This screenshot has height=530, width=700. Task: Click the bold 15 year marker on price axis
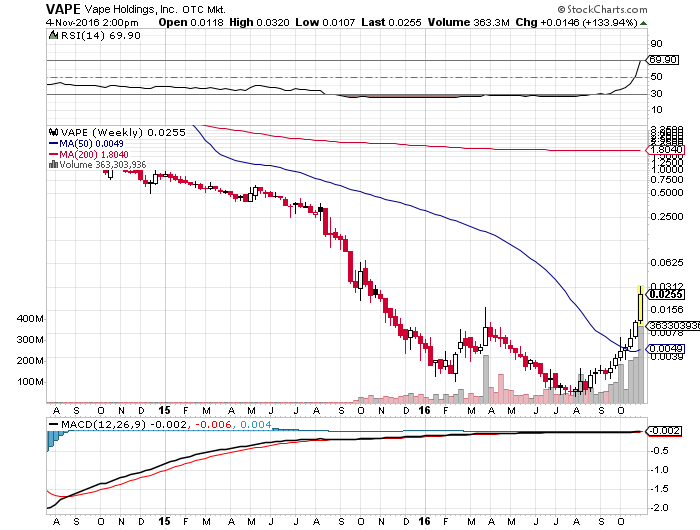click(x=164, y=411)
